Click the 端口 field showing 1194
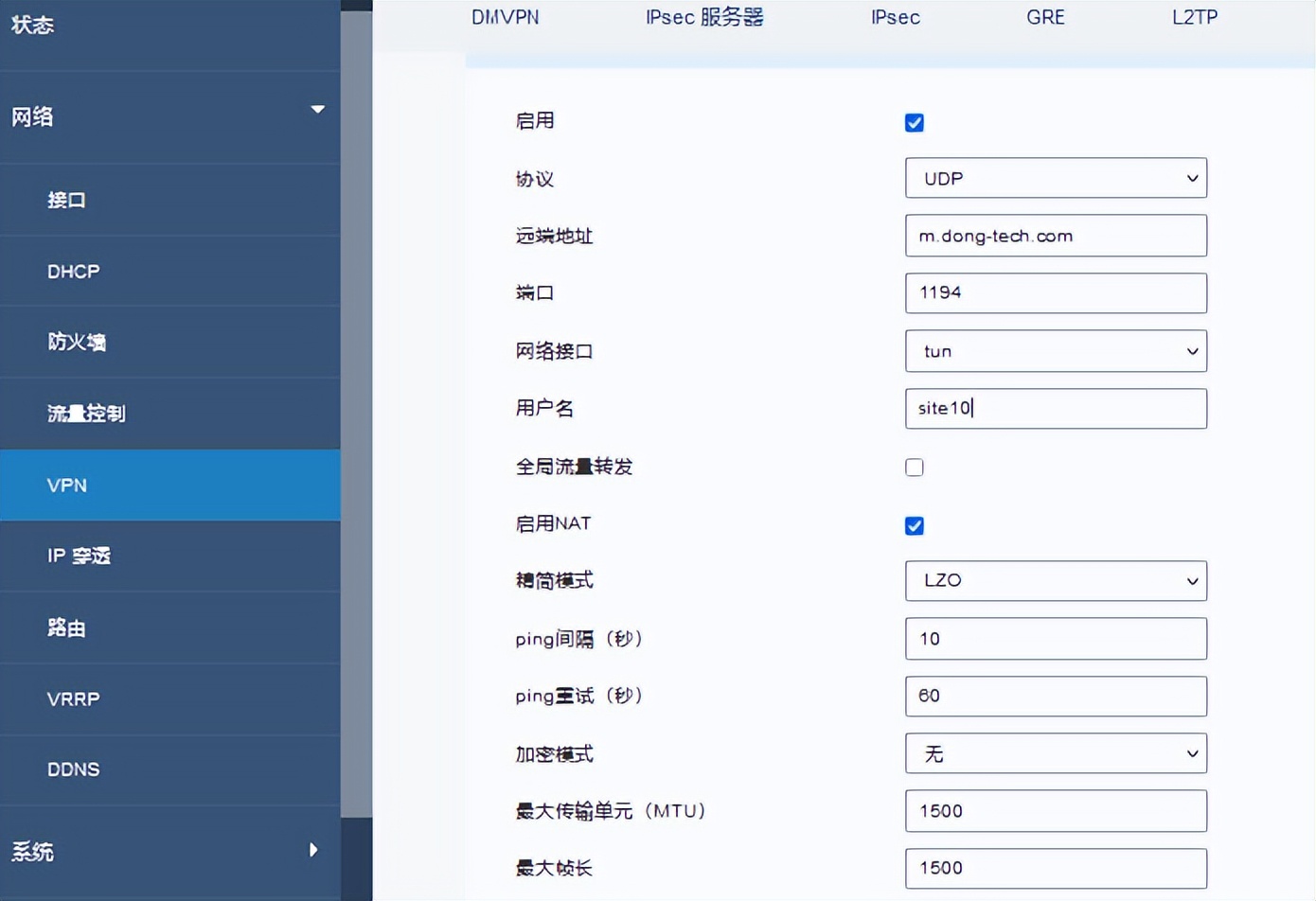 (1055, 293)
